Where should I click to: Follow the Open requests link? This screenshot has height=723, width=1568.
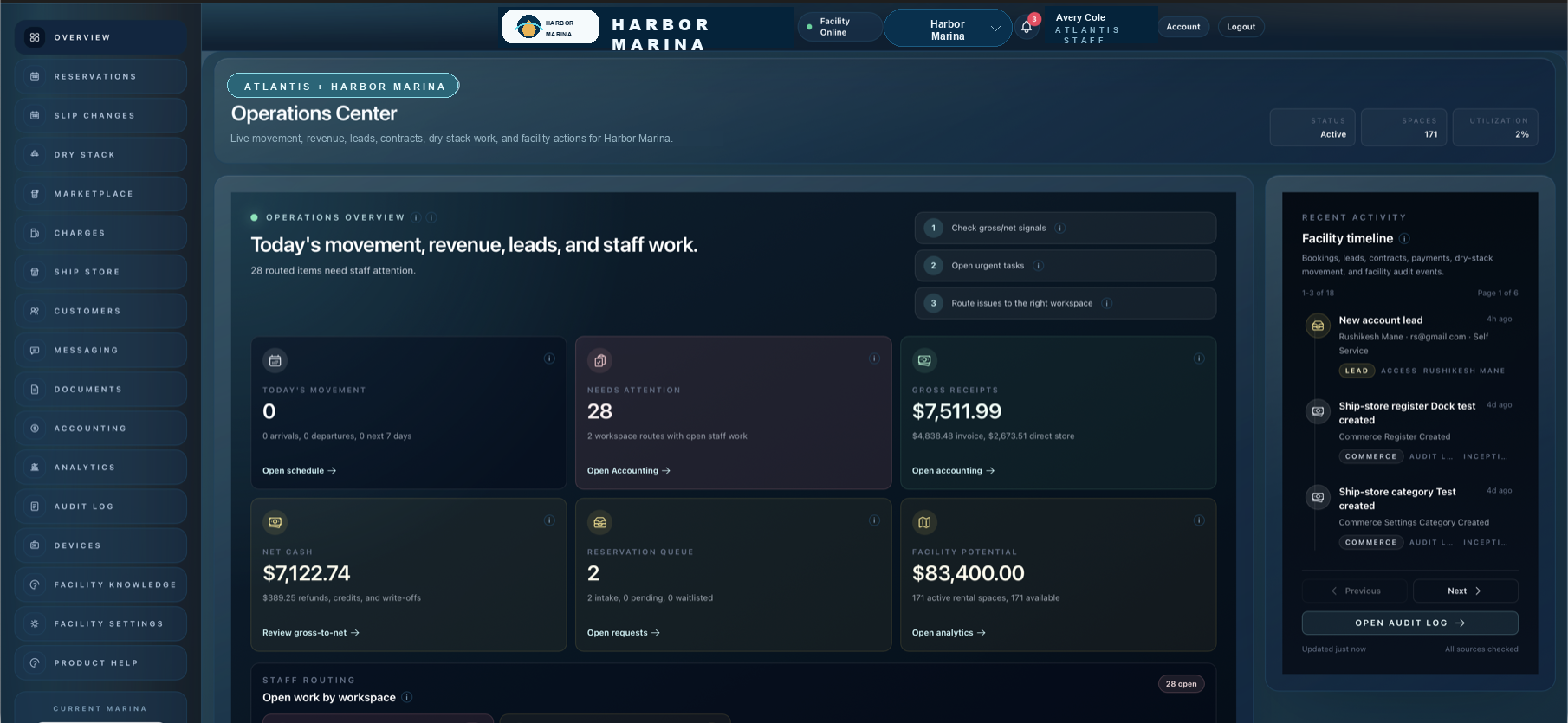tap(624, 633)
